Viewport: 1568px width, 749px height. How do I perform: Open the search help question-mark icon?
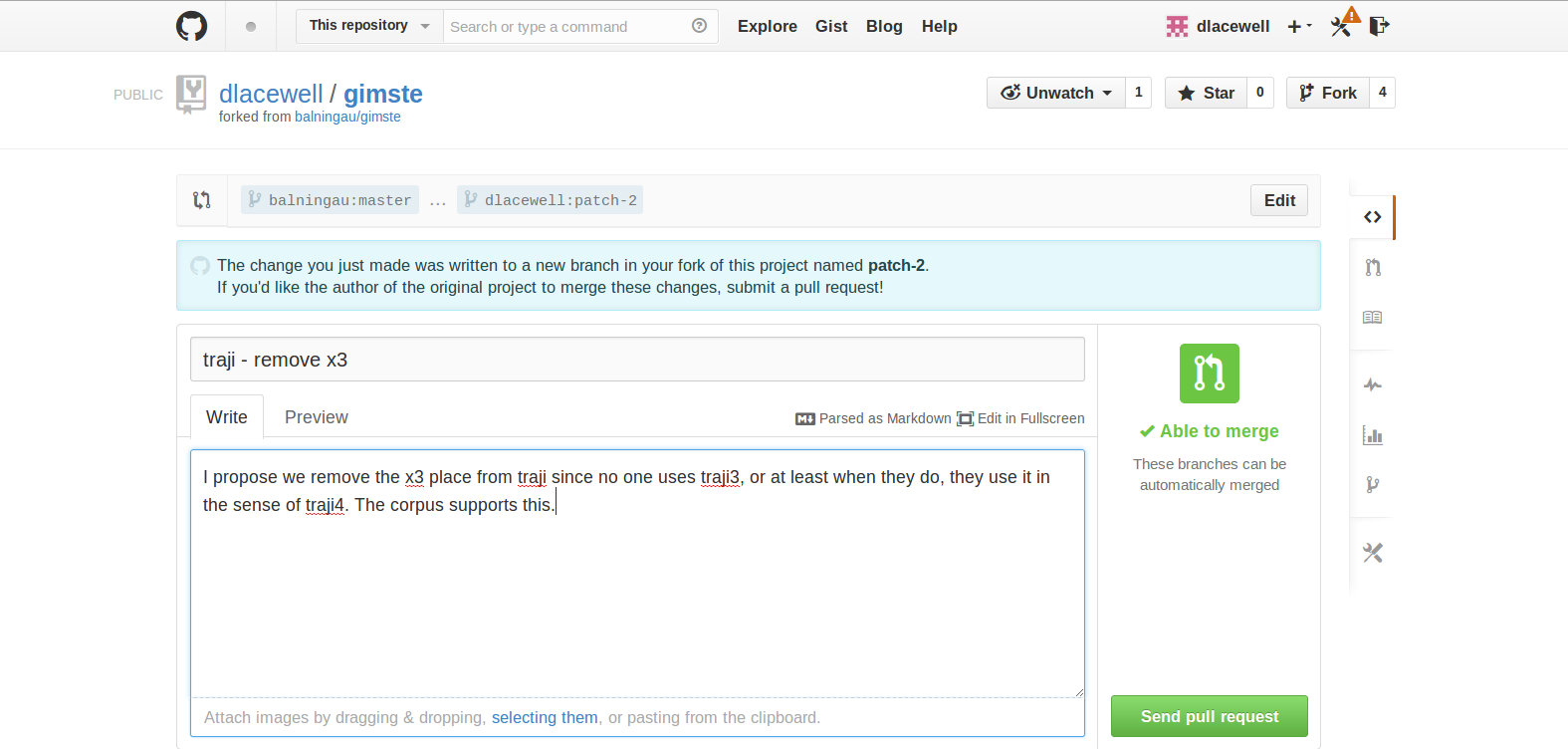tap(699, 26)
